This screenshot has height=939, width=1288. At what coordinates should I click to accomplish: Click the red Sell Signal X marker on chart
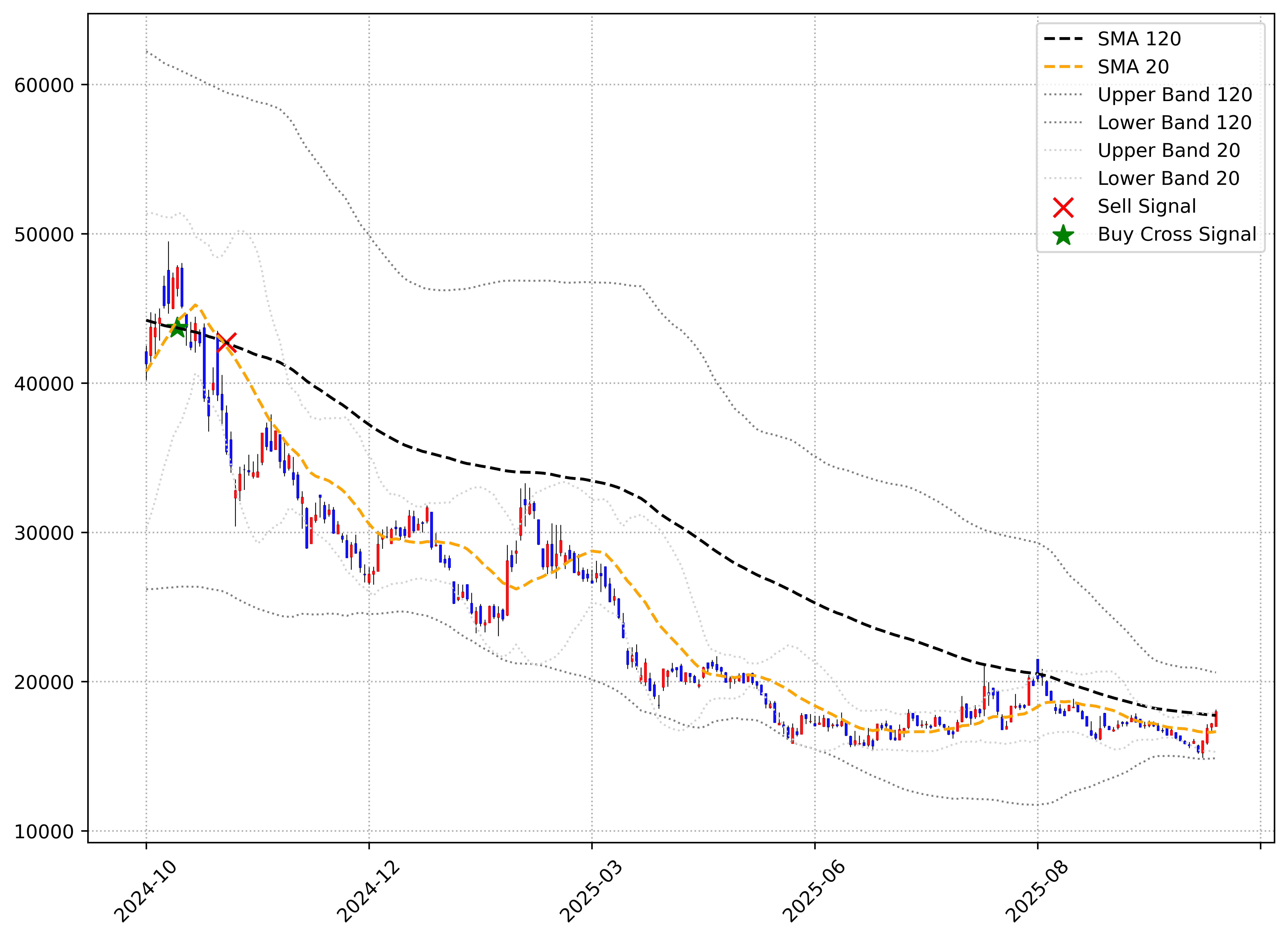226,342
